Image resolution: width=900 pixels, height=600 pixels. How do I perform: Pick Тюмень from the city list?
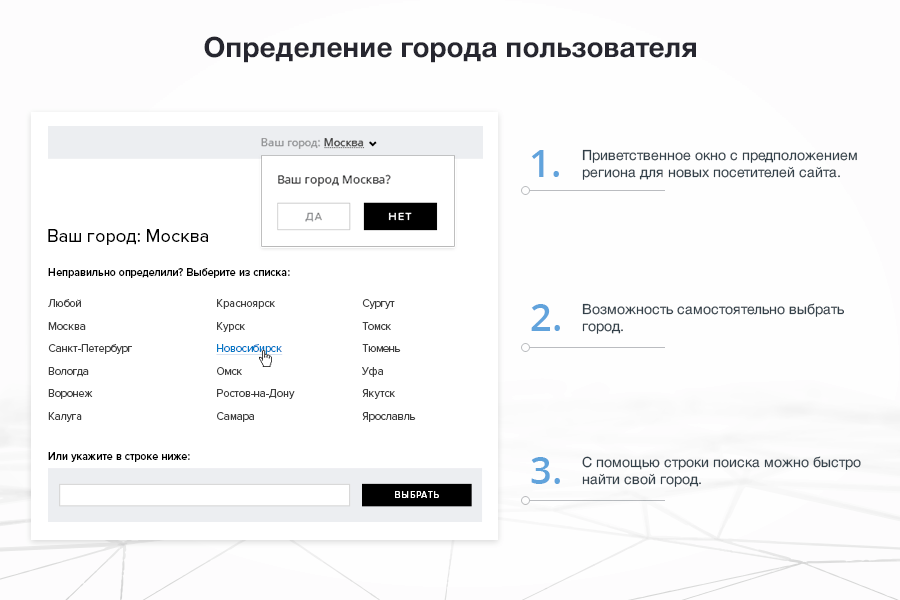(380, 348)
